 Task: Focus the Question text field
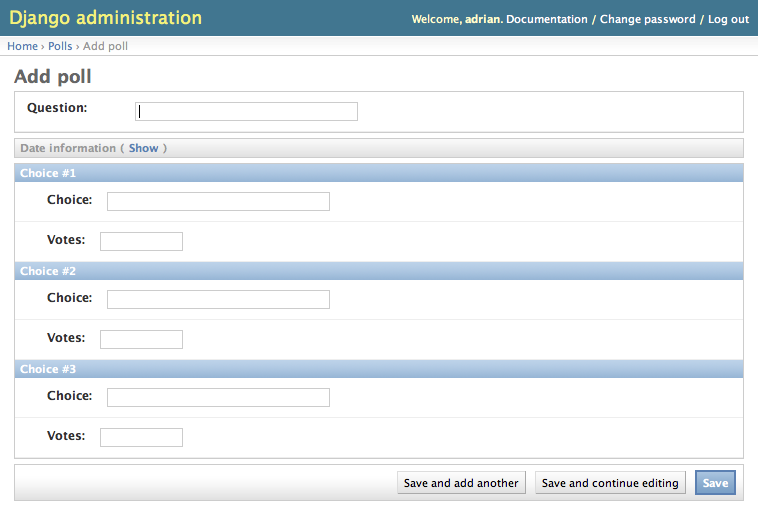tap(246, 112)
